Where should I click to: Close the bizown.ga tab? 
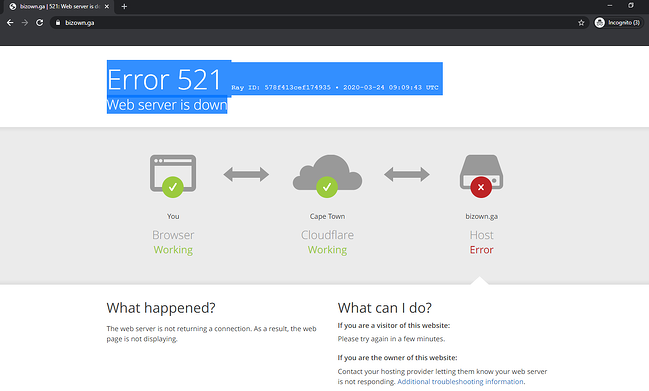pyautogui.click(x=107, y=6)
